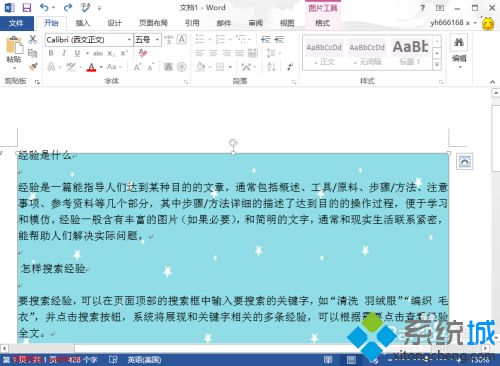Screen dimensions: 500x366
Task: Switch to the 设计 (Design) tab
Action: tap(114, 23)
